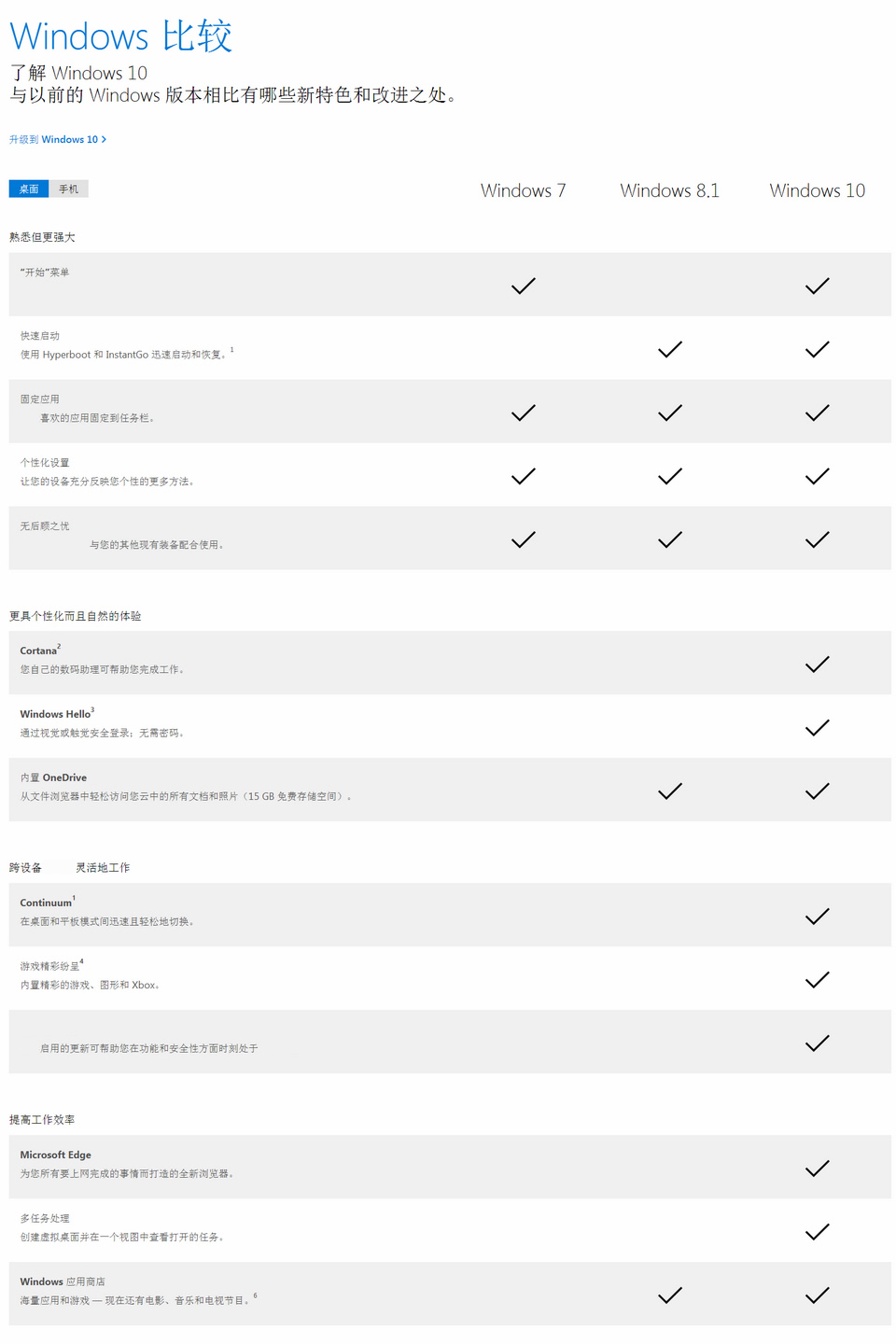896x1344 pixels.
Task: Click the Windows 7 column header
Action: coord(524,191)
